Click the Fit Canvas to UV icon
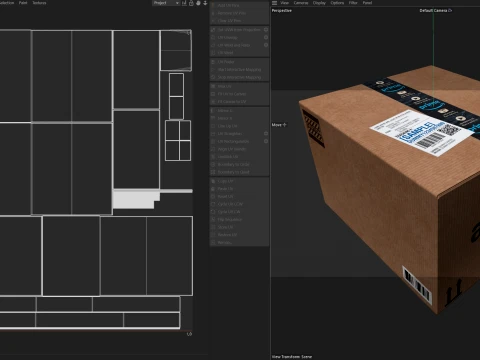Screen dimensions: 480x360 point(213,102)
